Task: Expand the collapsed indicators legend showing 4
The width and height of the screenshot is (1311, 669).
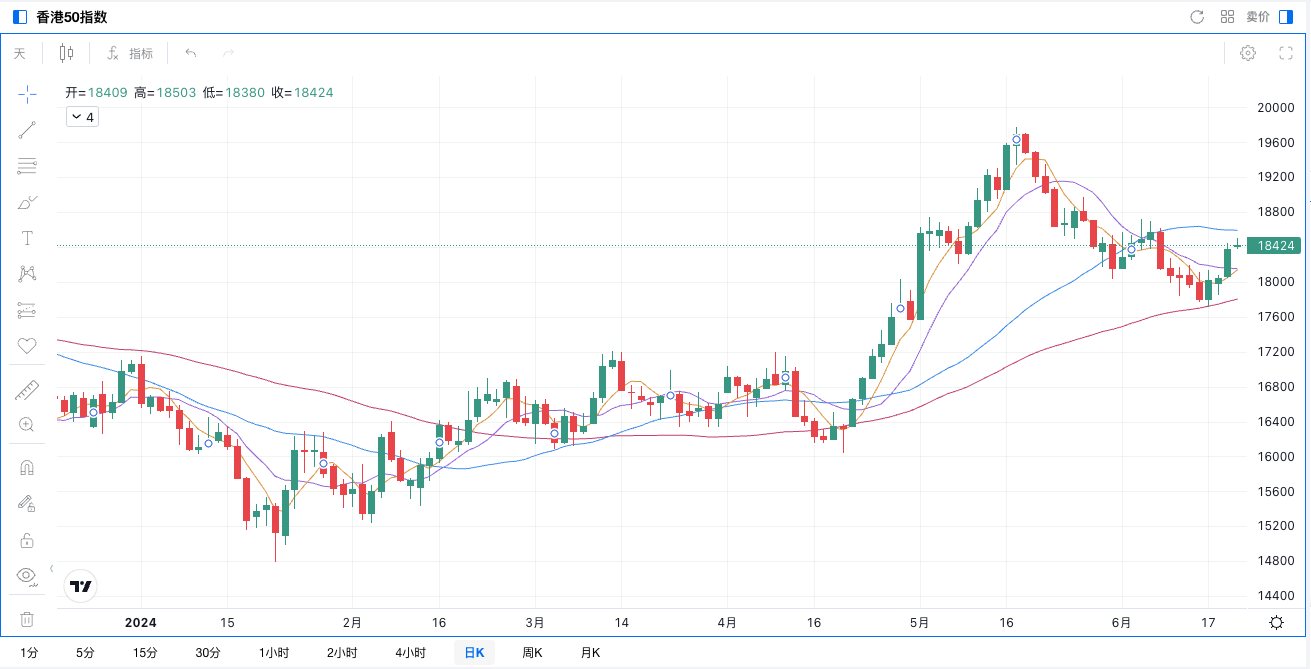Action: tap(82, 117)
